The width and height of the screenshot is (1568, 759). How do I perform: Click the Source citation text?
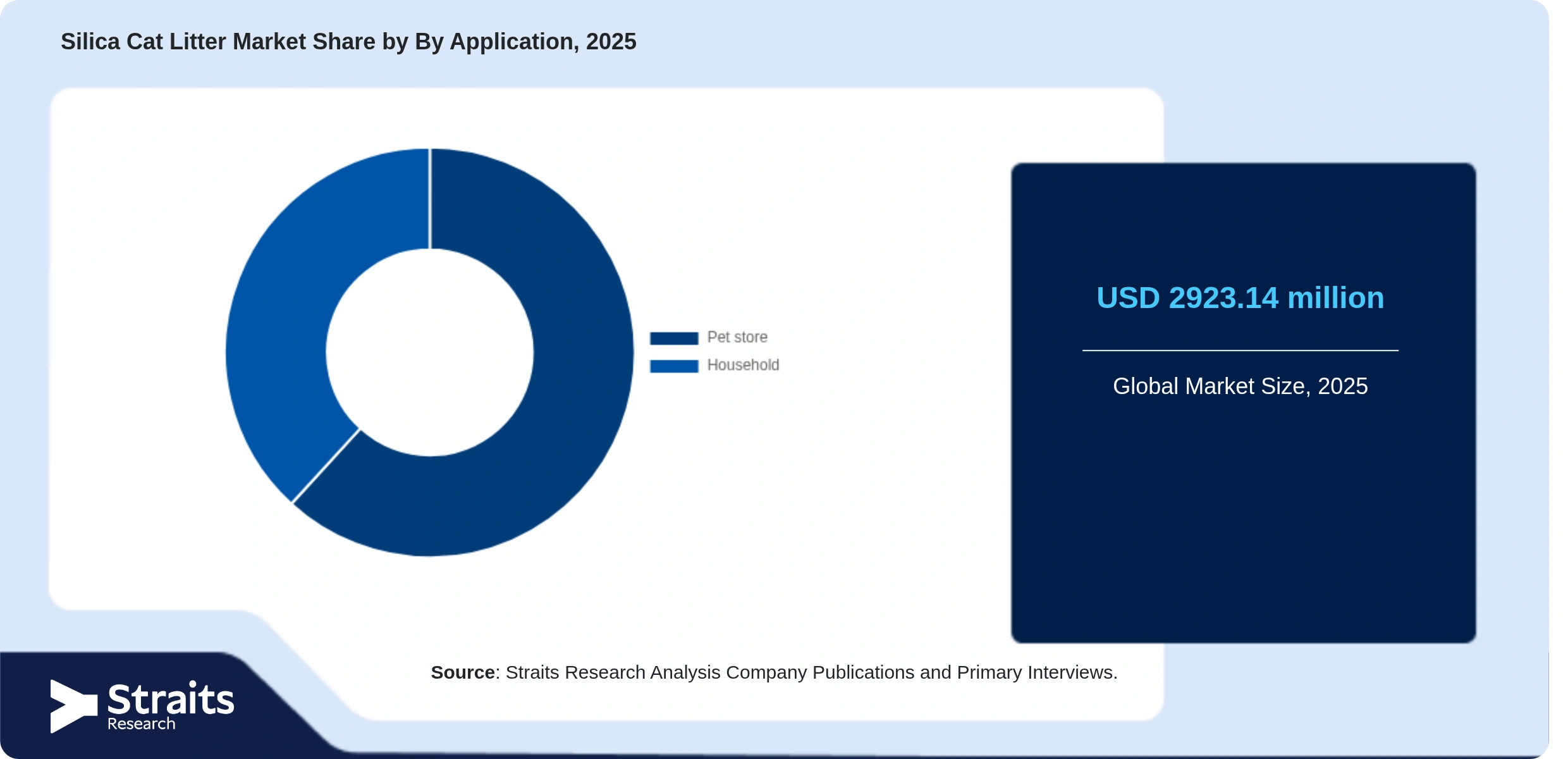click(774, 672)
